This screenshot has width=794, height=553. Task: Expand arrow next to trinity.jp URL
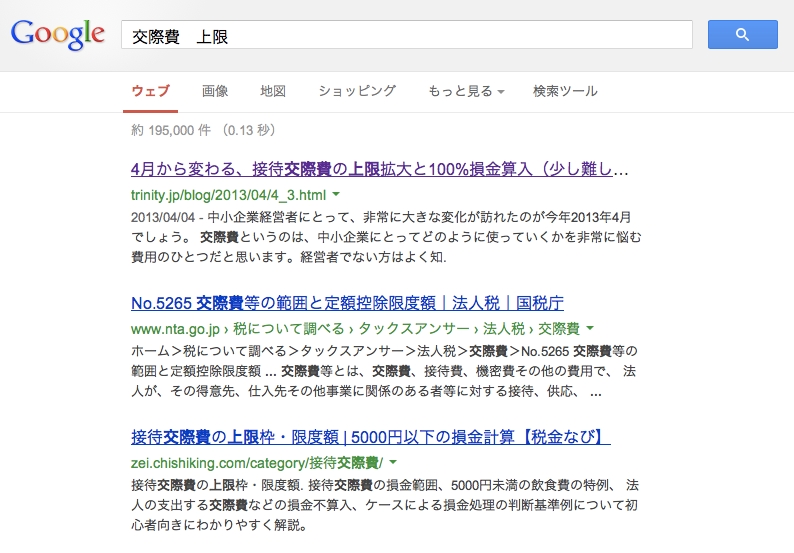coord(336,194)
